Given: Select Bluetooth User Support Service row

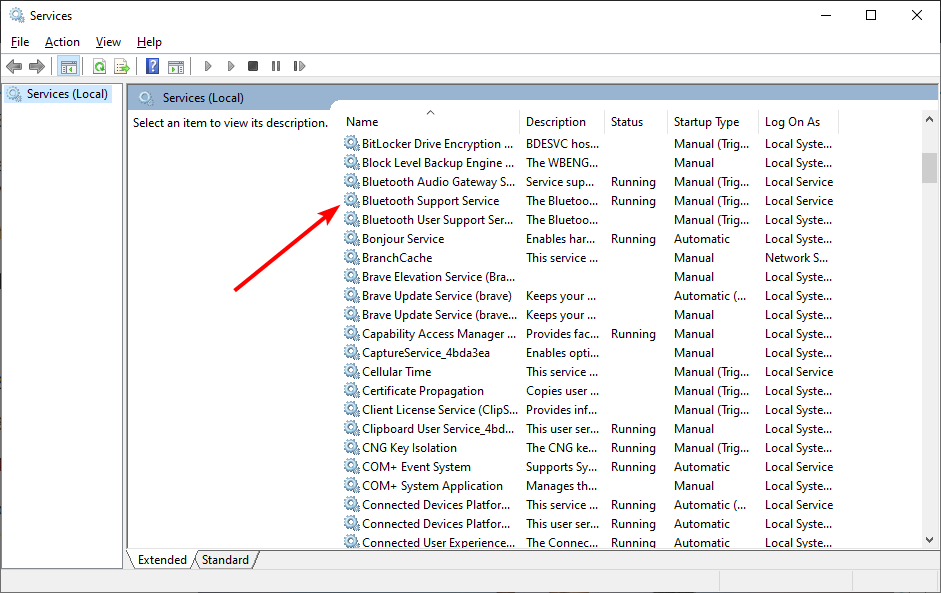Looking at the screenshot, I should (x=589, y=220).
